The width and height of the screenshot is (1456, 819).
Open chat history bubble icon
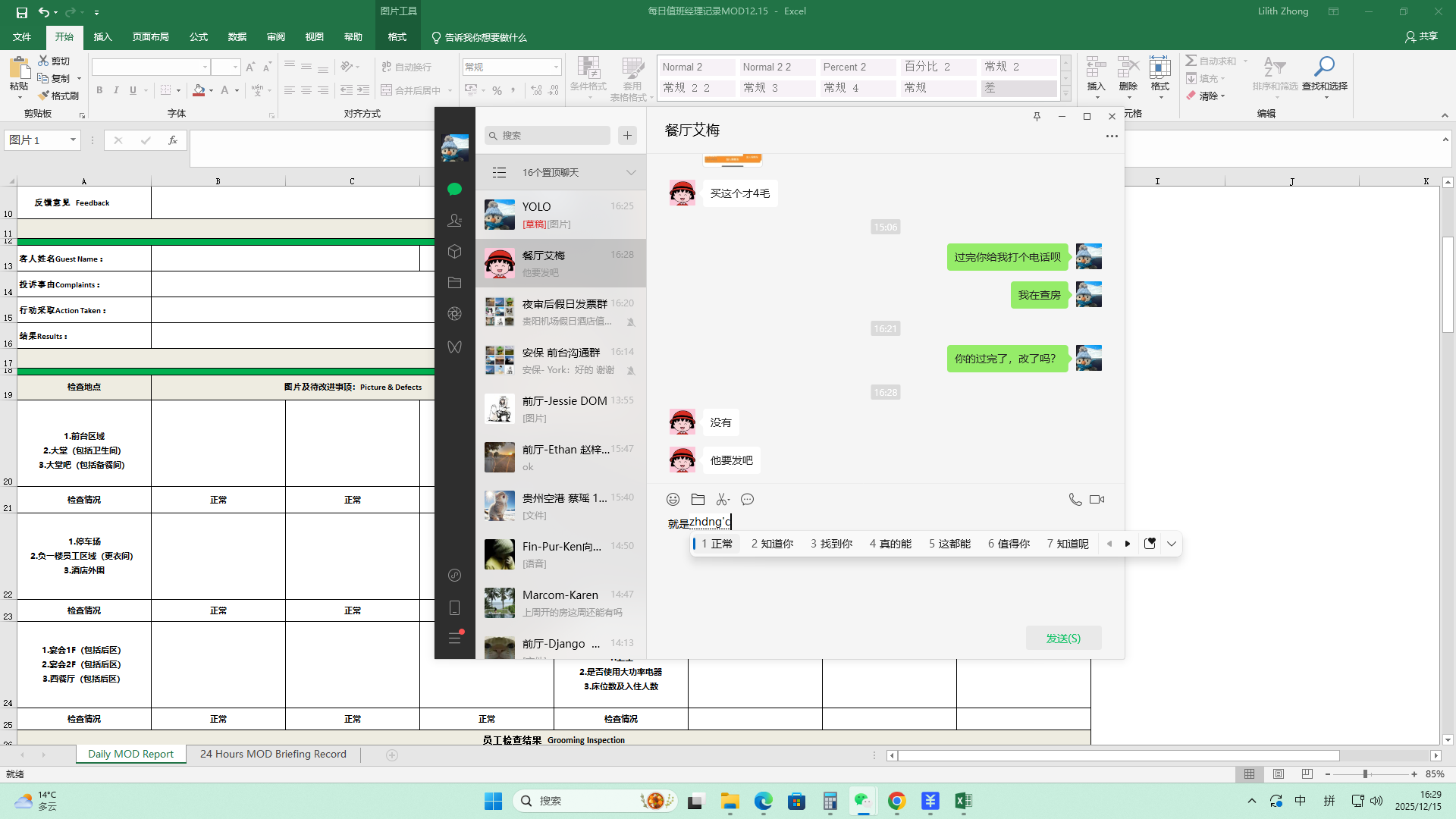[x=747, y=499]
